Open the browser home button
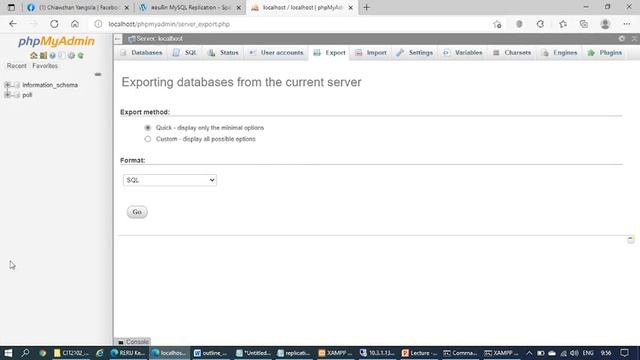The height and width of the screenshot is (360, 640). click(x=75, y=24)
